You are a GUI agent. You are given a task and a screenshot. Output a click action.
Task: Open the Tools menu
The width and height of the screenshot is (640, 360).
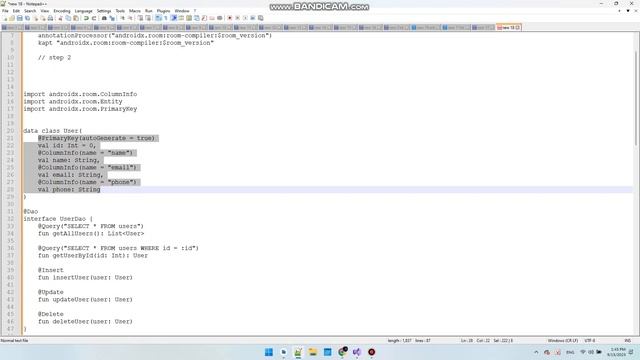point(120,11)
